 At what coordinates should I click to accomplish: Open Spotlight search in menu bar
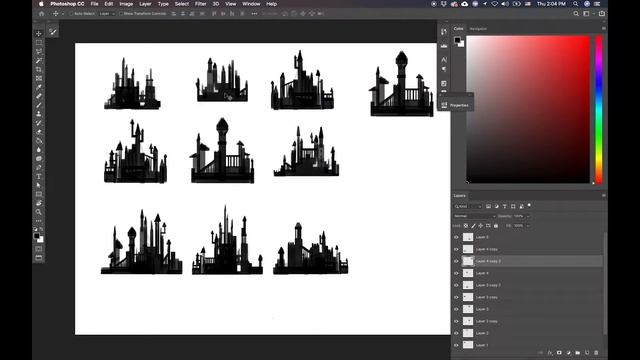click(576, 4)
